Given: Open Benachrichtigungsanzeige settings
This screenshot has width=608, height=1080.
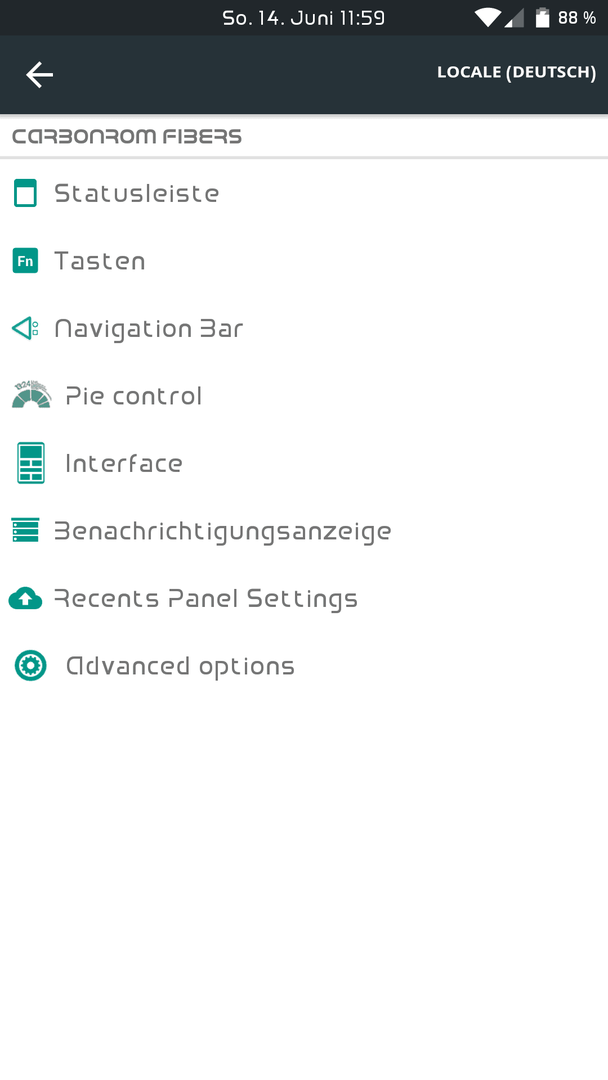Looking at the screenshot, I should (x=304, y=531).
